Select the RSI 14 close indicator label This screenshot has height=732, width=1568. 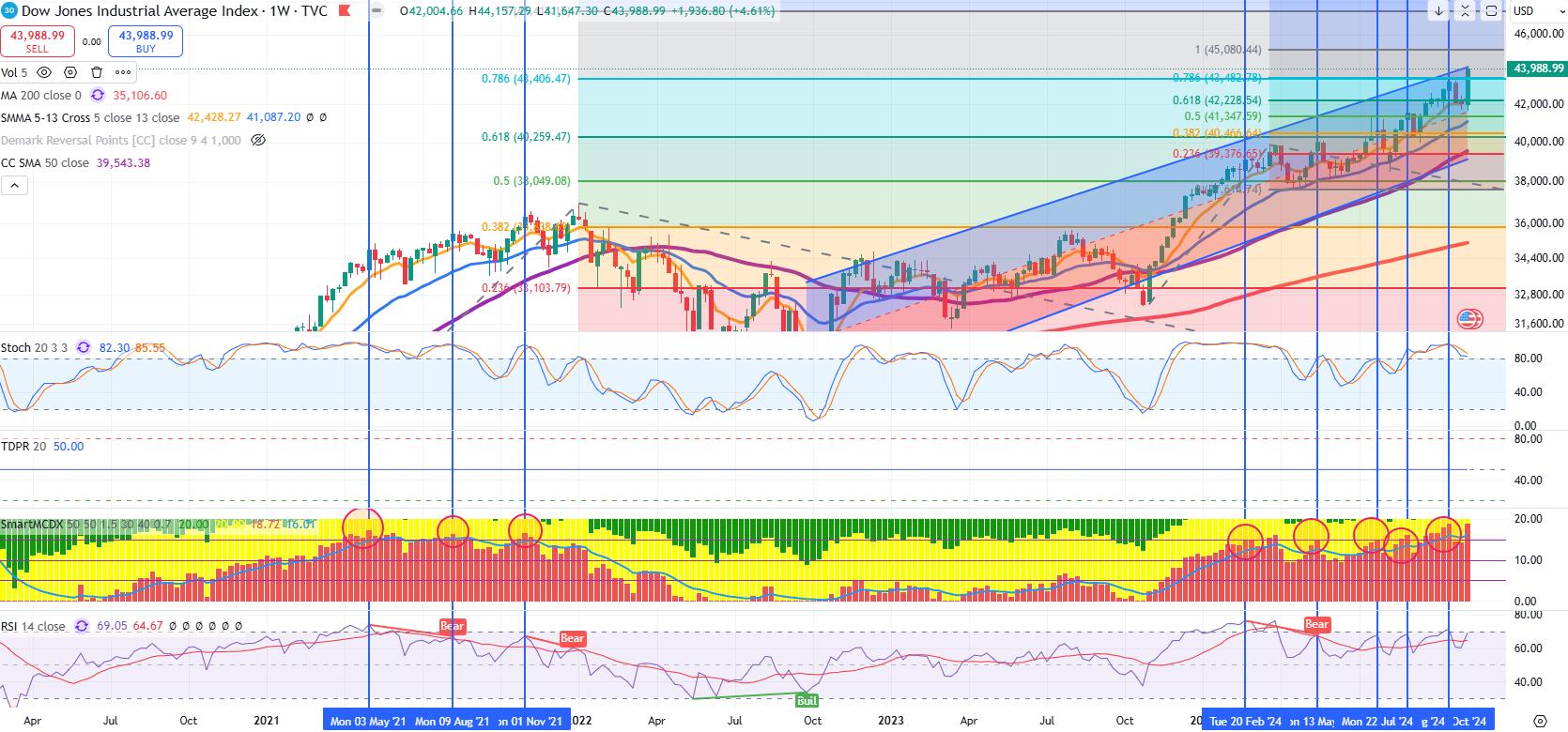[x=33, y=626]
